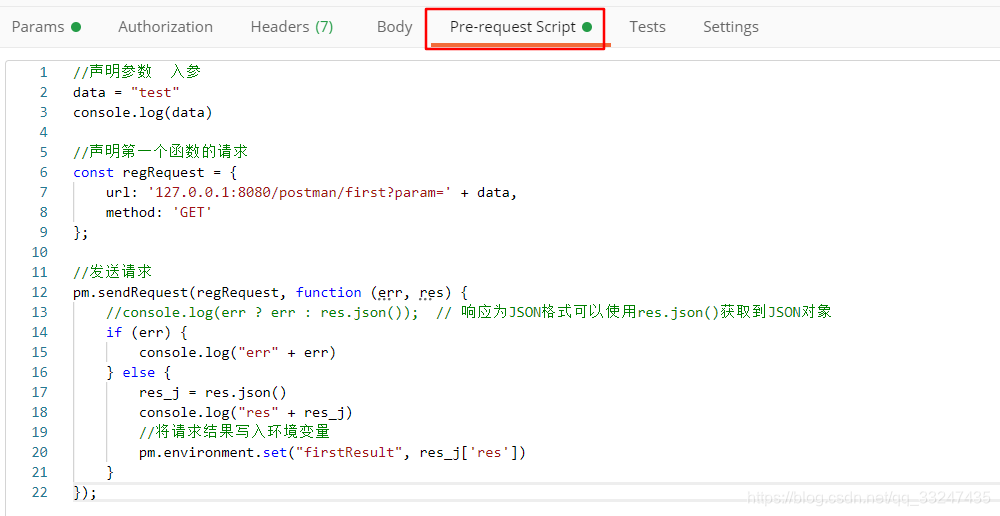Click the if (err) { line
Screen dimensions: 1000x516
point(147,332)
